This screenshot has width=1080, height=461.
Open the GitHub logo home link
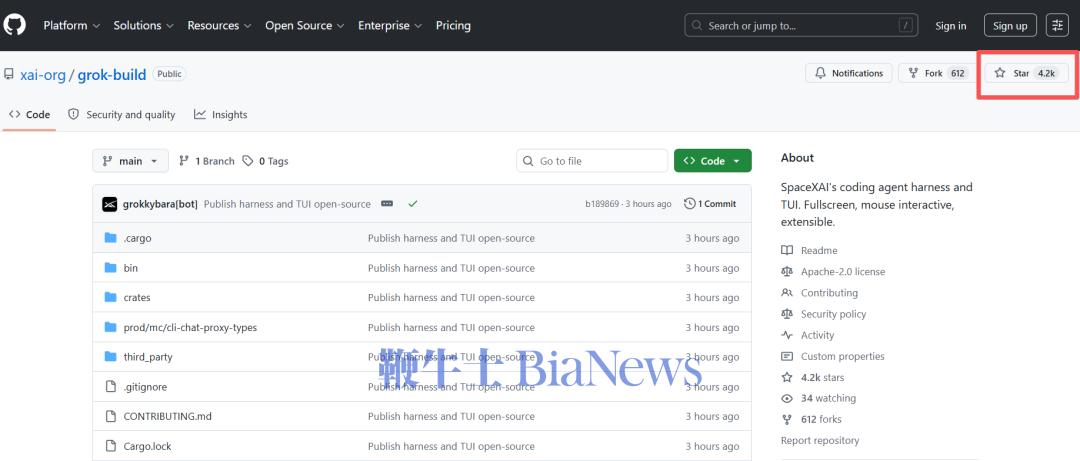(14, 25)
